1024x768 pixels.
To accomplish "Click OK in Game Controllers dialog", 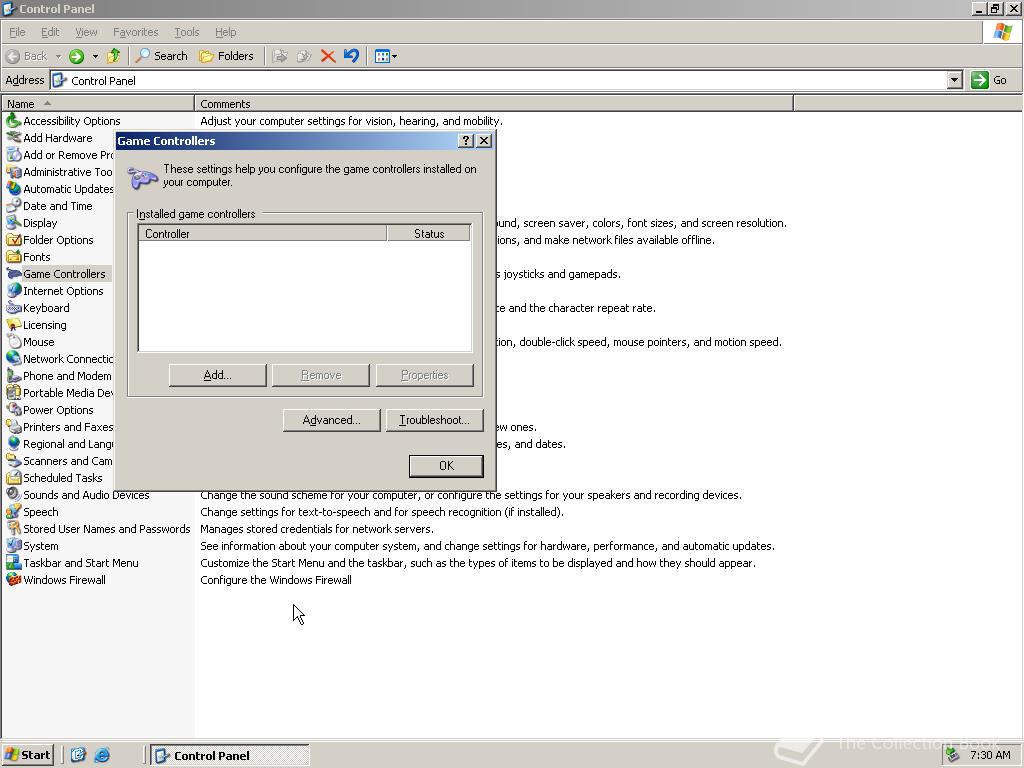I will coord(446,466).
